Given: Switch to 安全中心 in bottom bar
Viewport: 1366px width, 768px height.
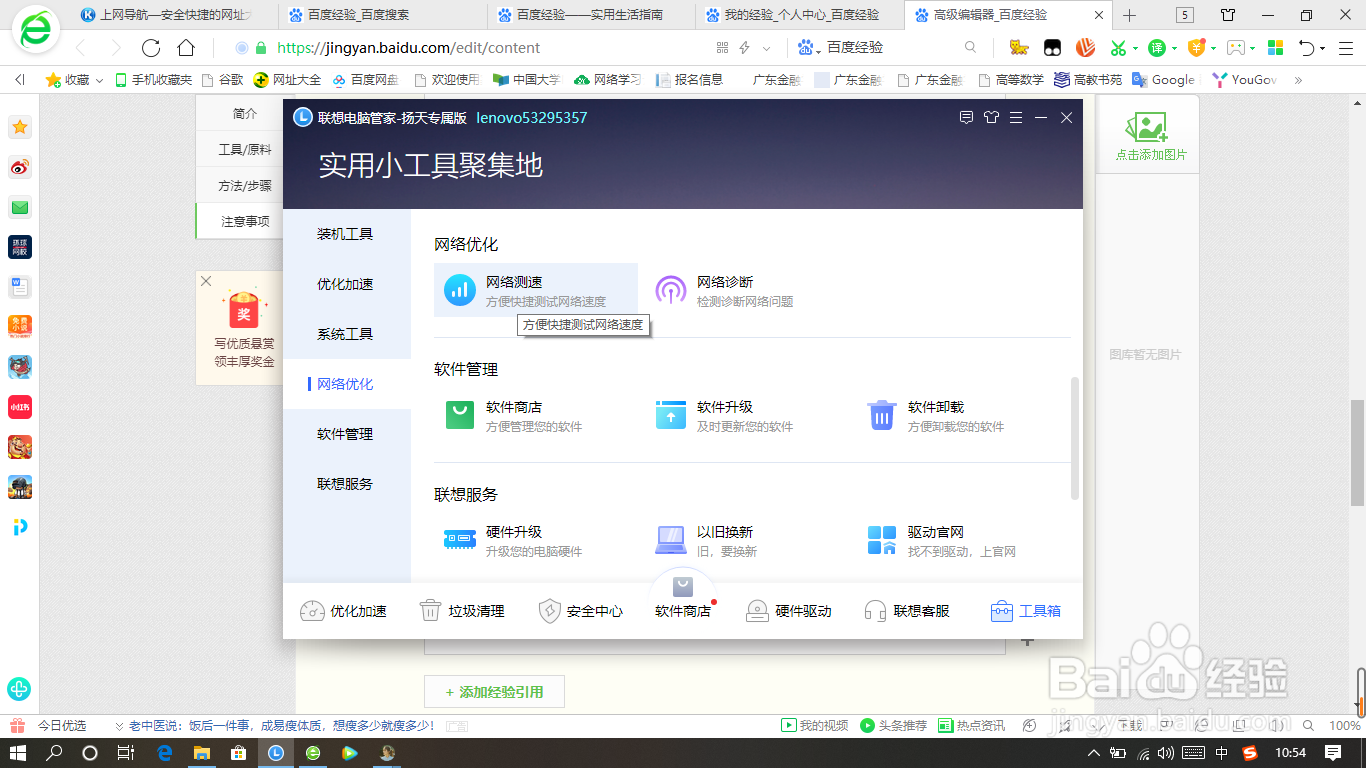Looking at the screenshot, I should click(580, 611).
